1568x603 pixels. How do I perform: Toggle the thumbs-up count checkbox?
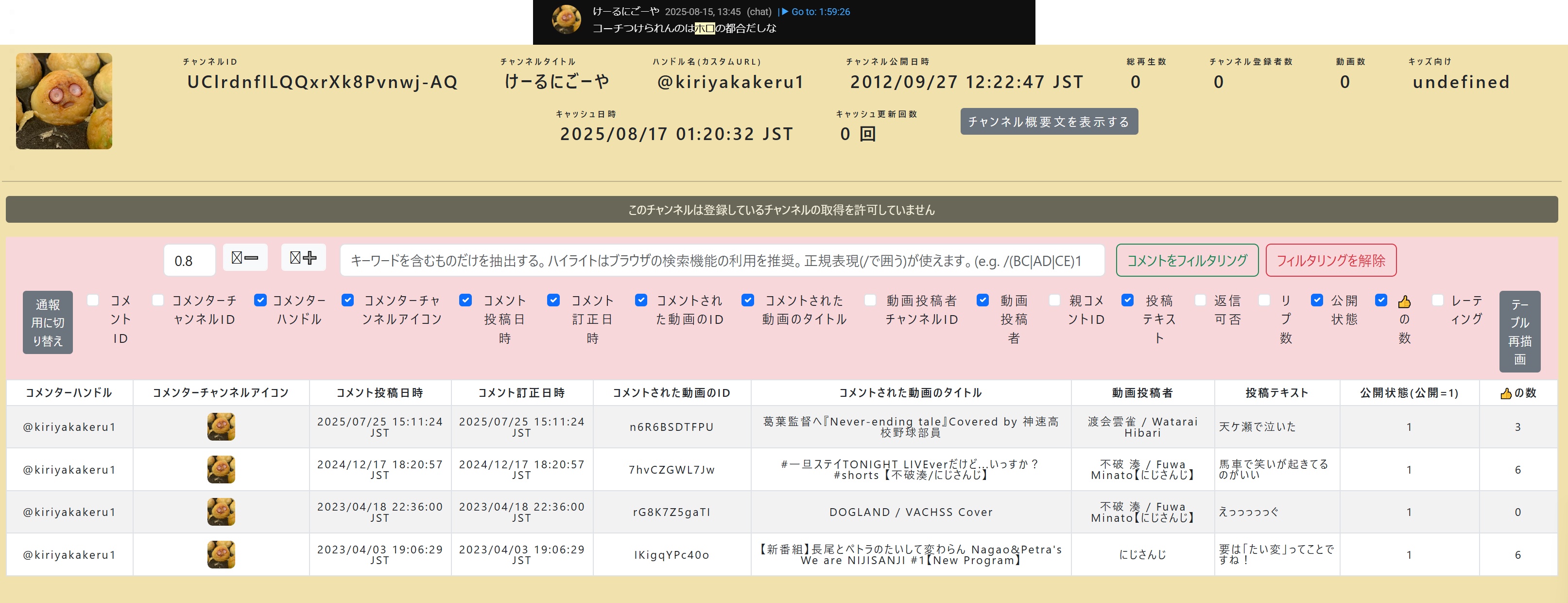pos(1381,300)
